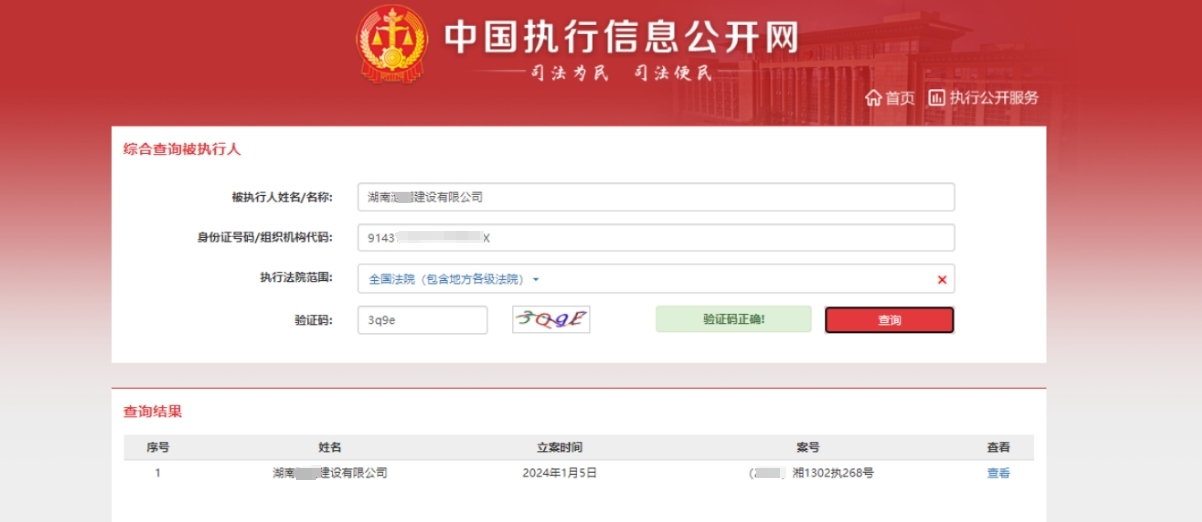1202x522 pixels.
Task: Click row number 1 in results
Action: (157, 473)
